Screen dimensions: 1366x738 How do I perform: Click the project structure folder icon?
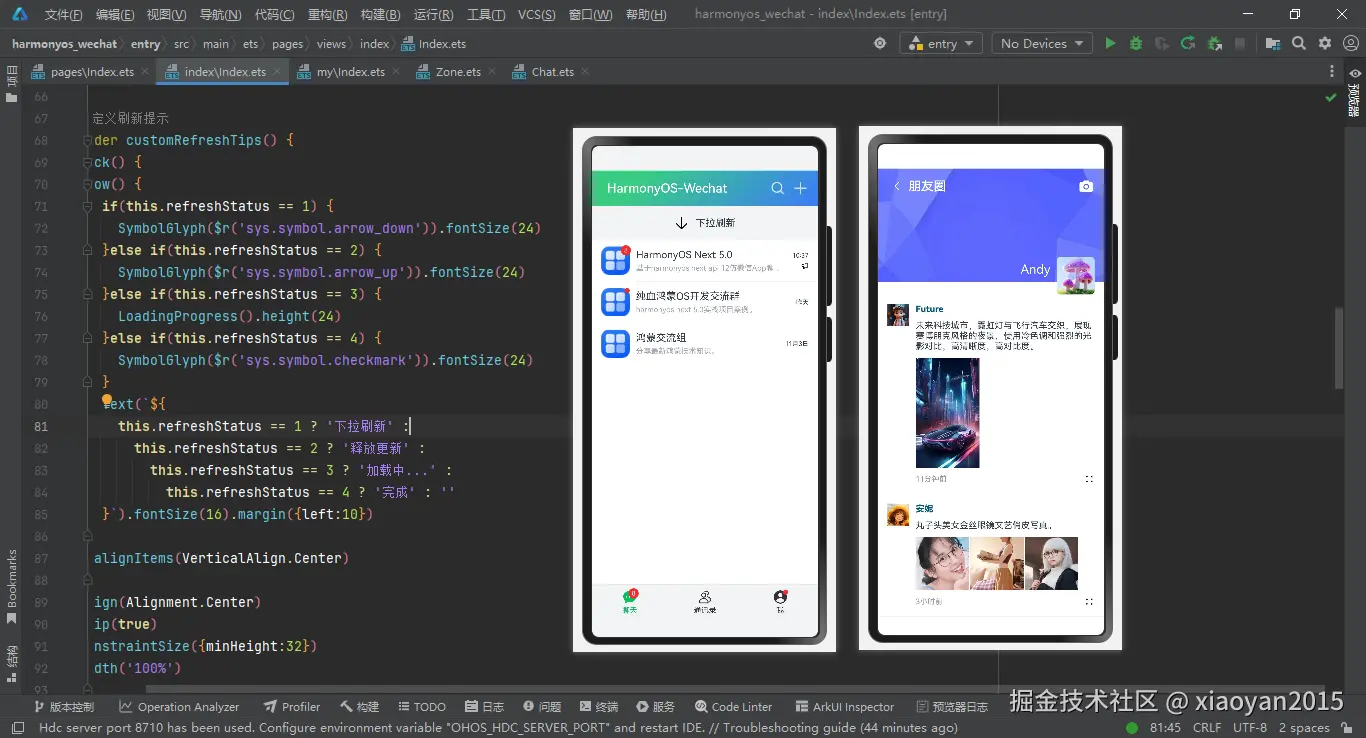(x=1273, y=44)
